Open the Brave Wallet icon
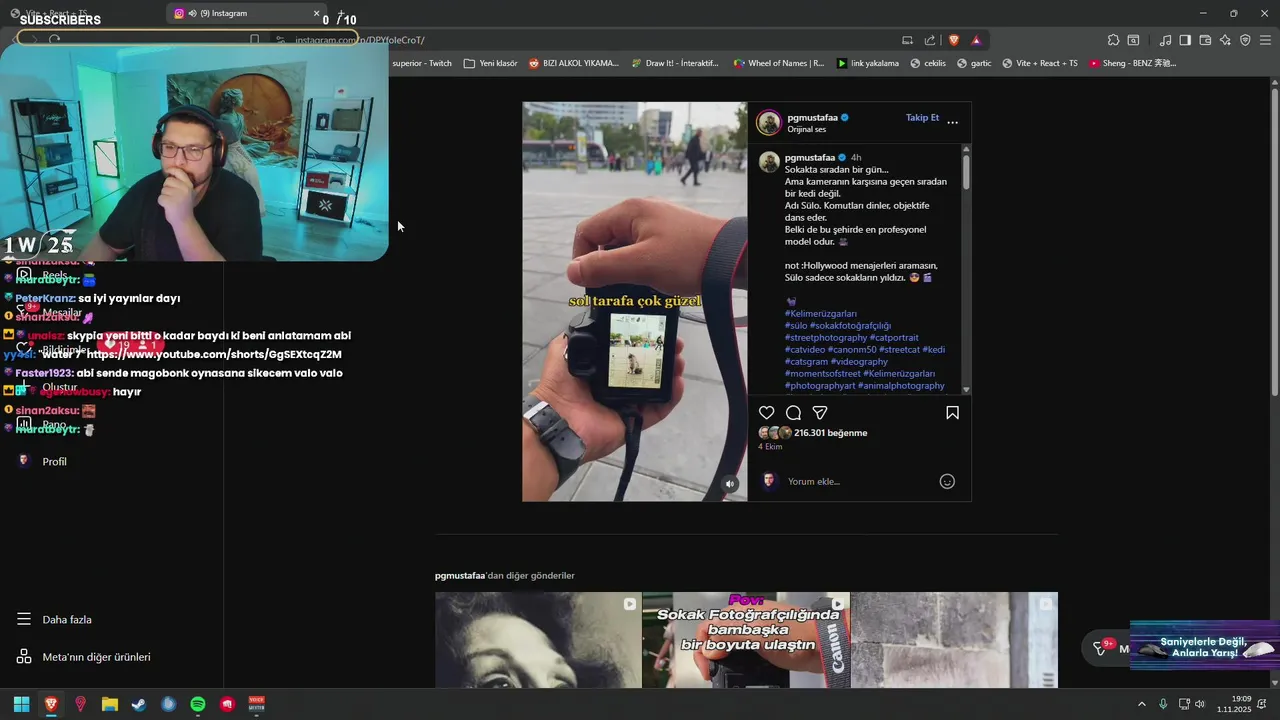This screenshot has width=1280, height=720. click(1205, 40)
